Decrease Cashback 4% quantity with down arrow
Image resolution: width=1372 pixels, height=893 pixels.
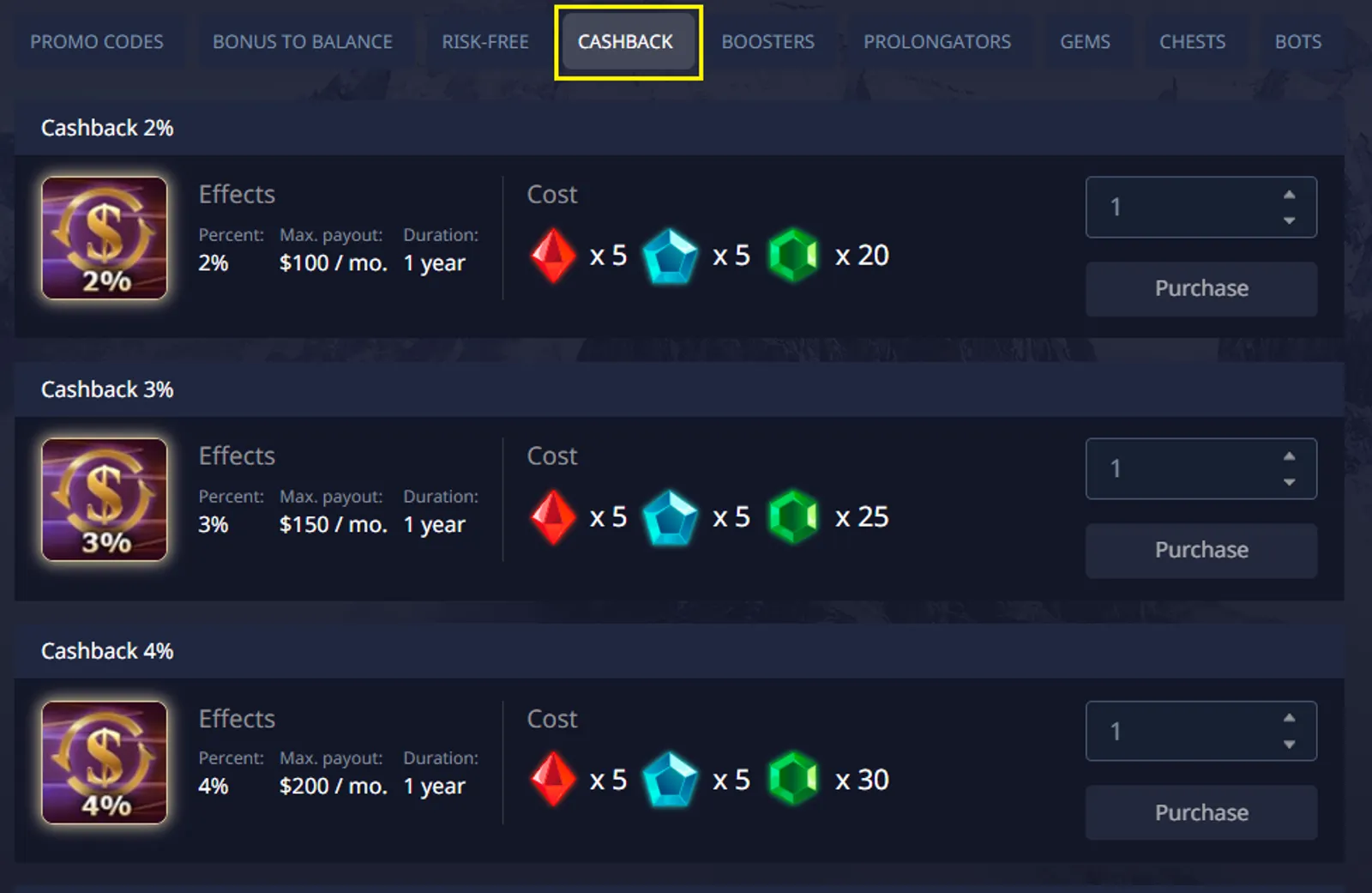point(1289,745)
